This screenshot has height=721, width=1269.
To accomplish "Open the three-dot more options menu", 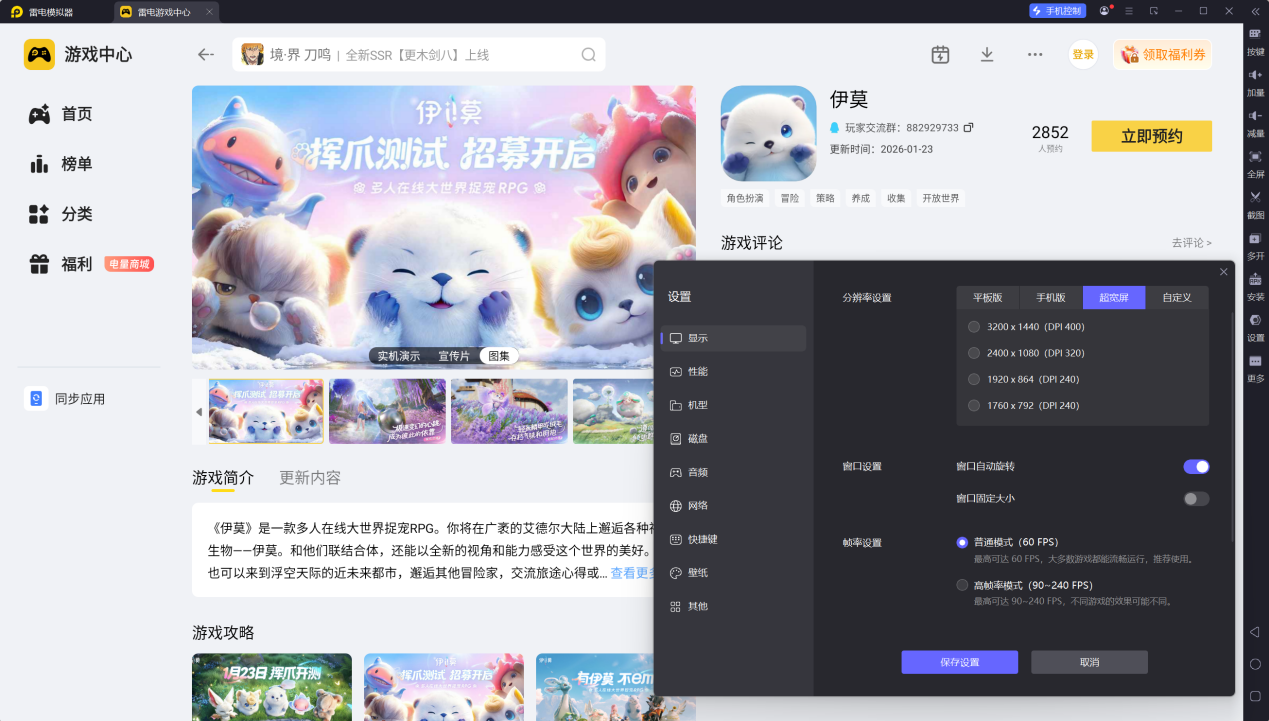I will (x=1035, y=55).
